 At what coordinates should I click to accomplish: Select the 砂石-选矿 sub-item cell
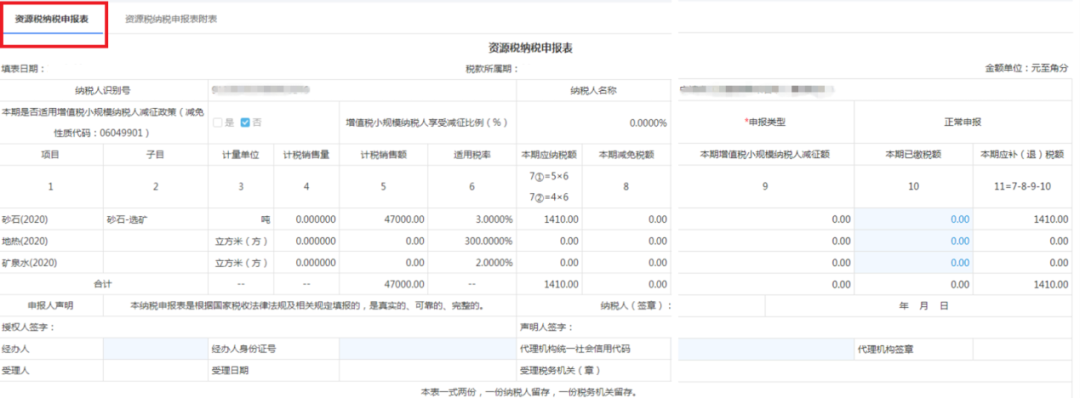(156, 220)
